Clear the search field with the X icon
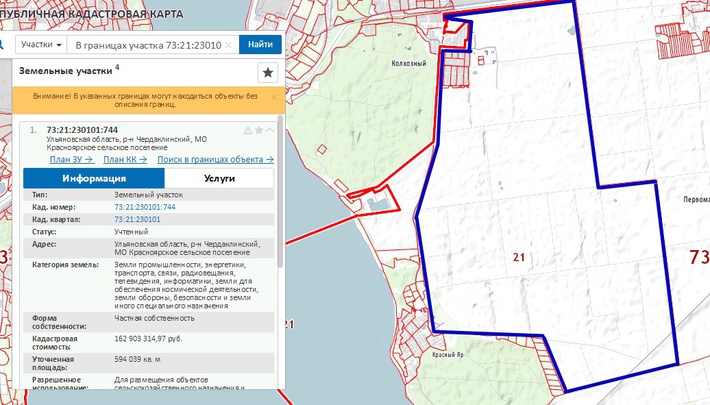This screenshot has height=405, width=710. tap(228, 45)
